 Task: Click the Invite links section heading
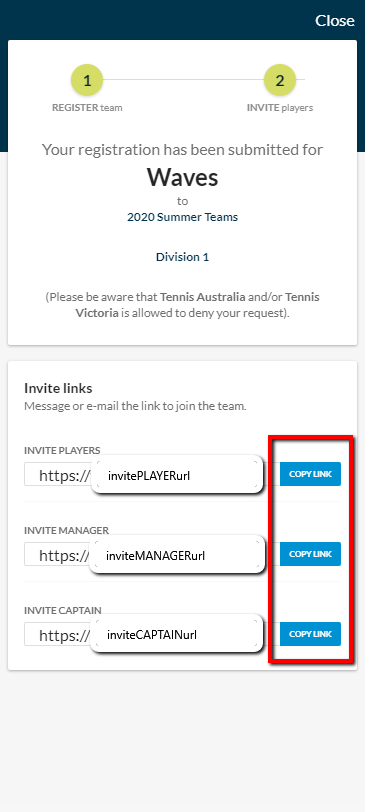click(59, 388)
